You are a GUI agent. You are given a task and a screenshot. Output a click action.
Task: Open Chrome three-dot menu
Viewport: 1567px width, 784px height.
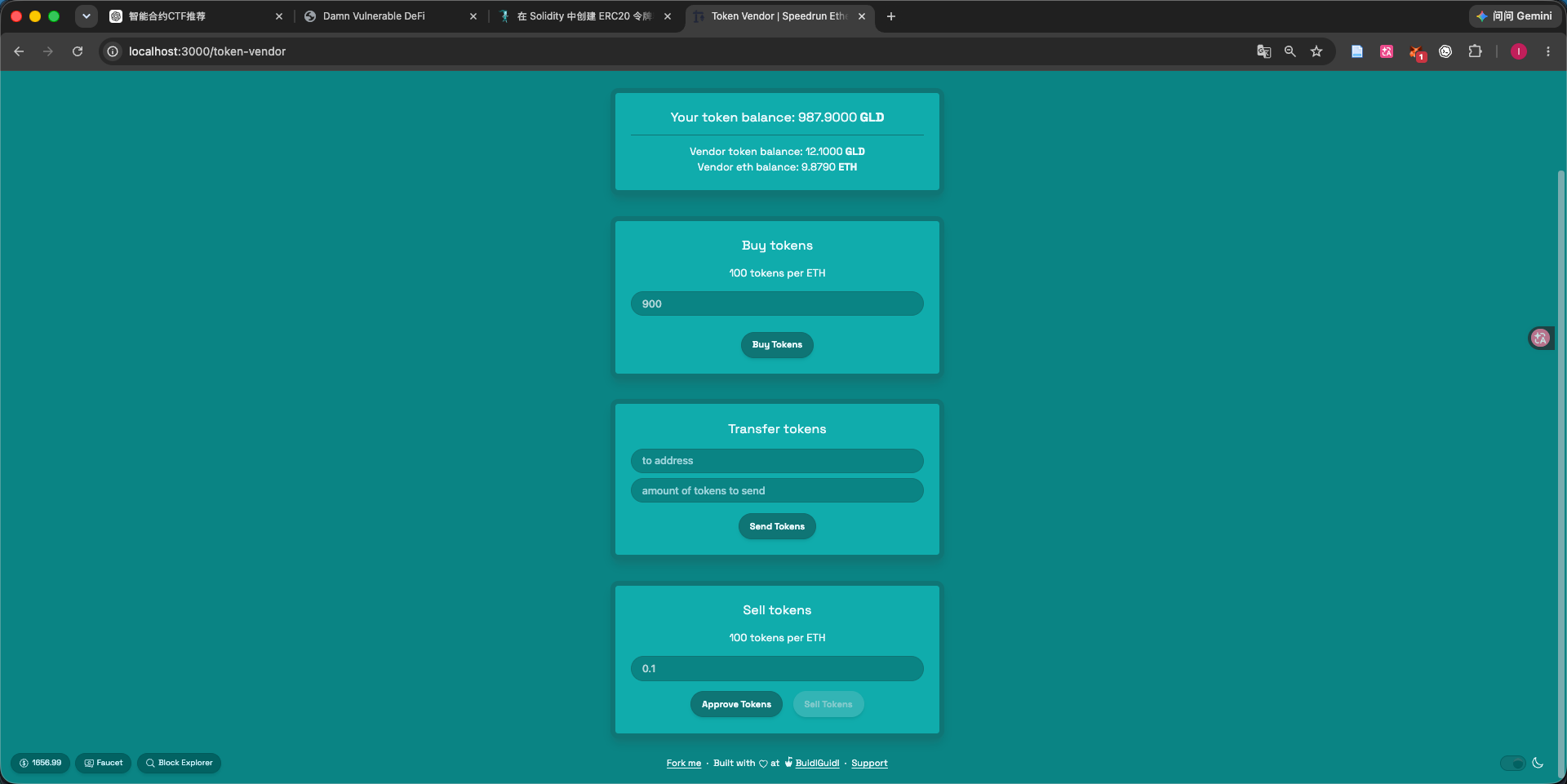[1548, 51]
